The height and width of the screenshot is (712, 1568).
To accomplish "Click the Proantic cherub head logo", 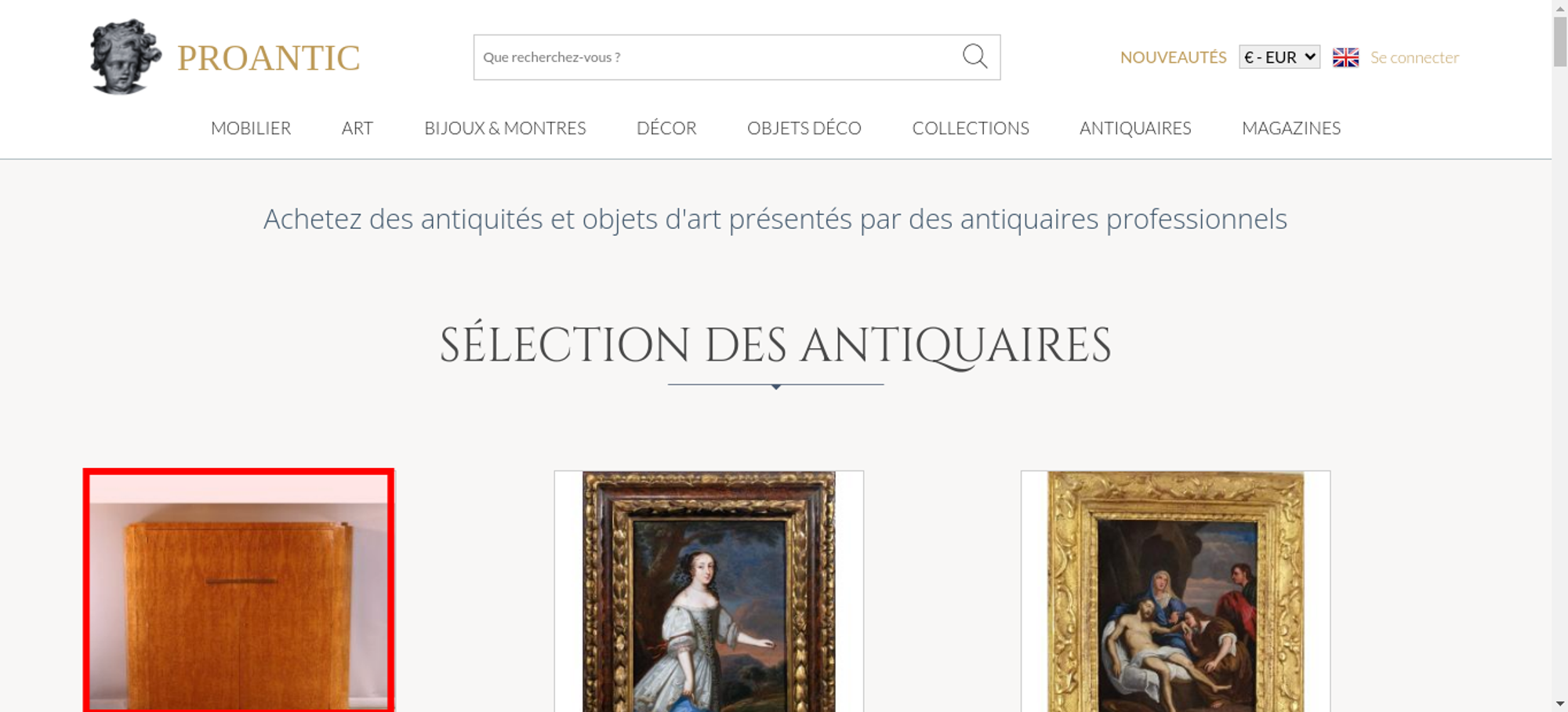I will tap(125, 56).
